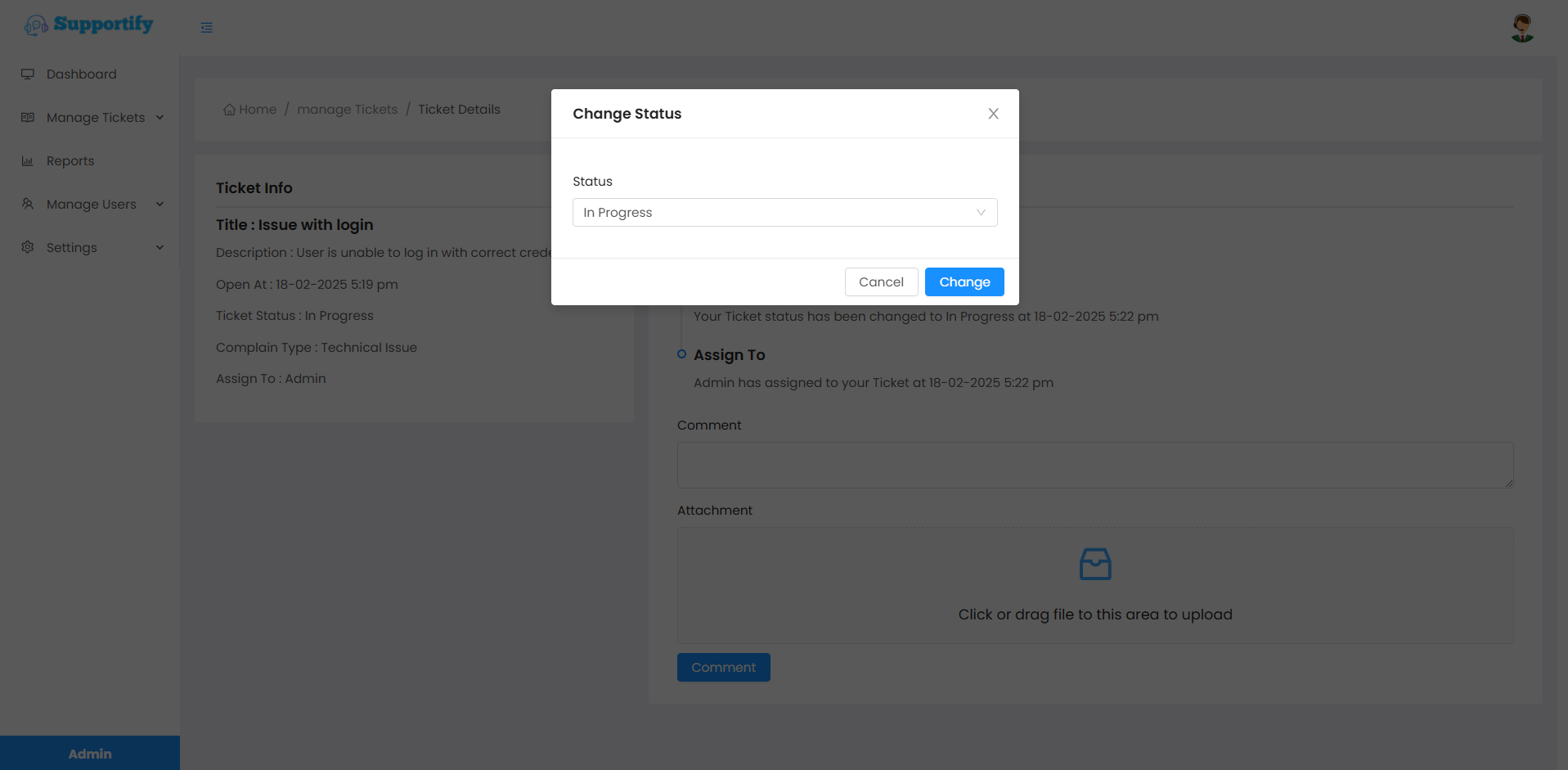Open the Status dropdown showing In Progress
1568x770 pixels.
[784, 213]
